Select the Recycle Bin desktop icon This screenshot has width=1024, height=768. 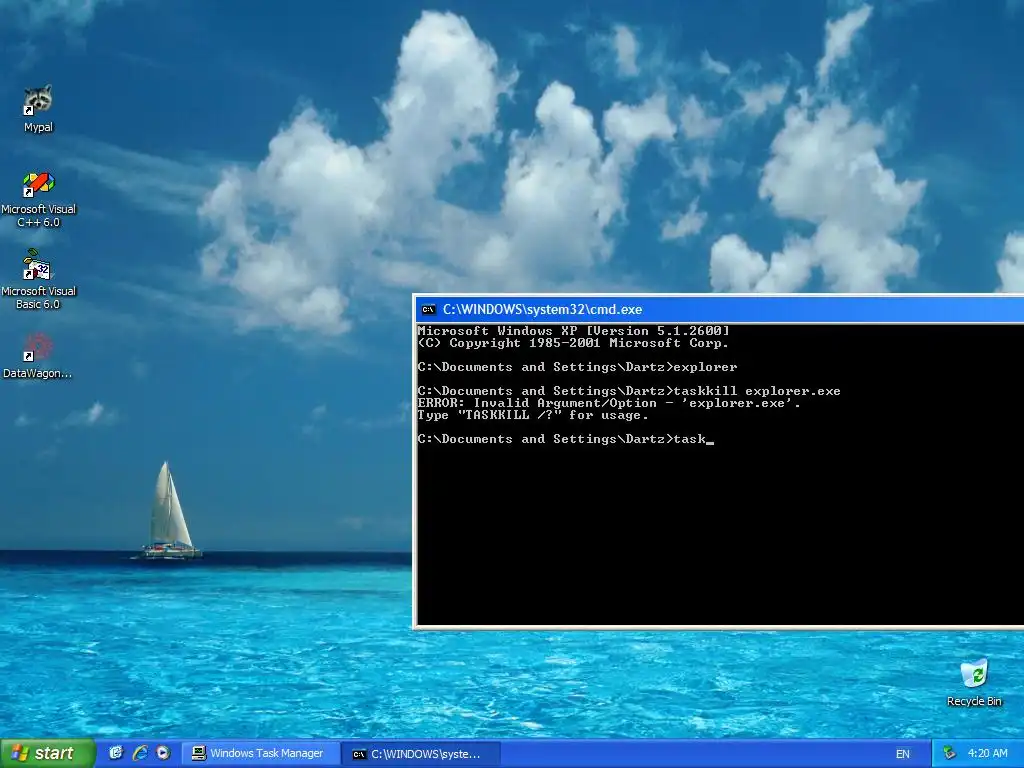[x=974, y=683]
